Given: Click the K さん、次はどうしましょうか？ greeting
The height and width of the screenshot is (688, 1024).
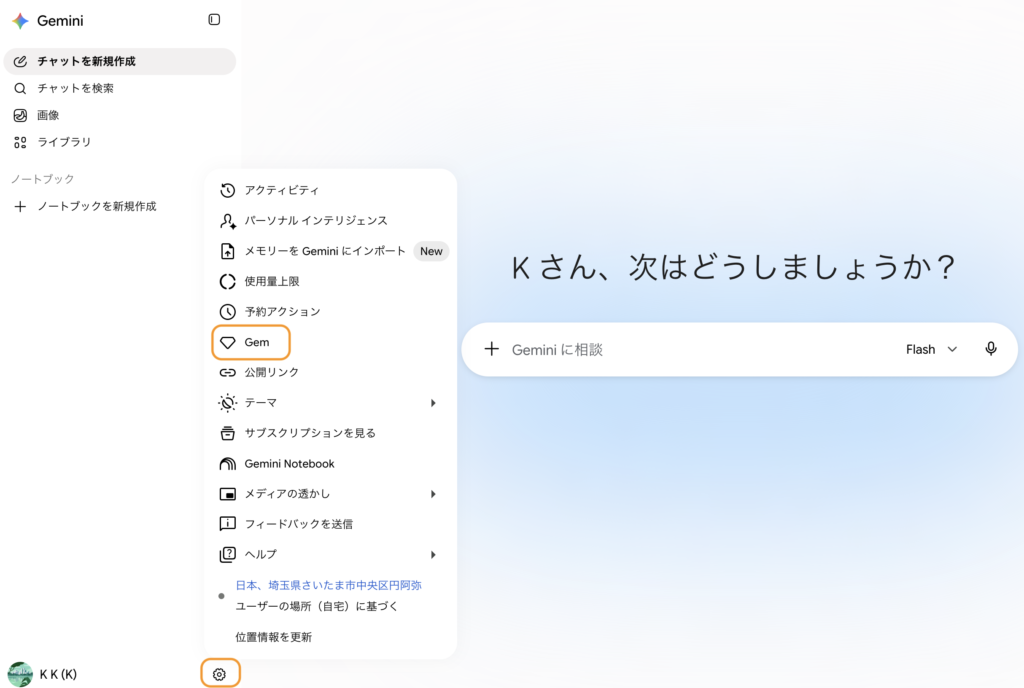Looking at the screenshot, I should 733,268.
